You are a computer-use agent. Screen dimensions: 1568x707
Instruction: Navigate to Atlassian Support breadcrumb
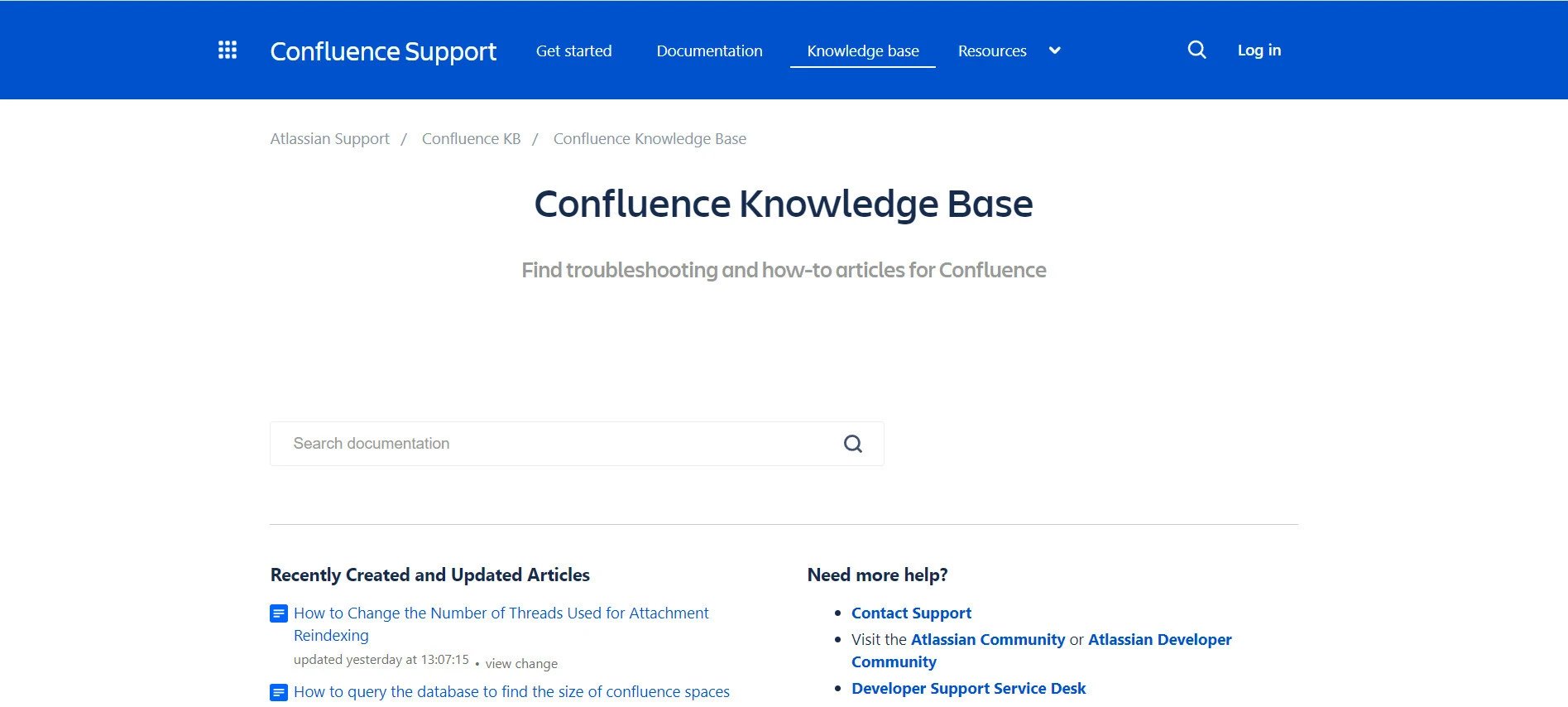point(329,139)
